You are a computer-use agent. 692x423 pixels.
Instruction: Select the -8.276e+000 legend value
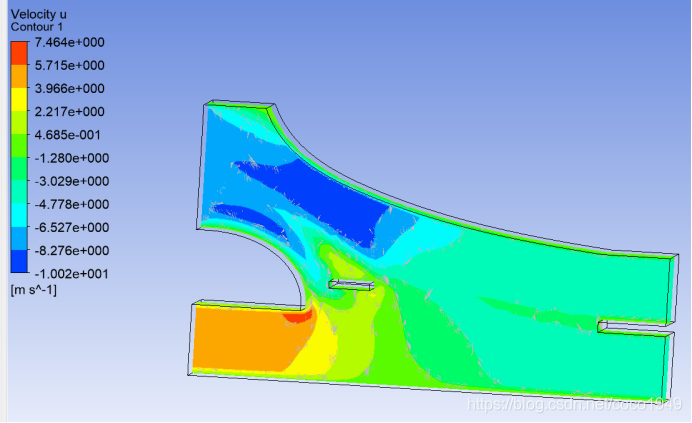click(71, 250)
